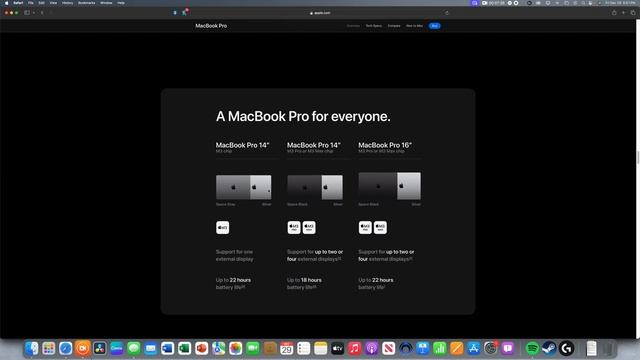Open Logitech G HUB from the Dock
Image resolution: width=640 pixels, height=360 pixels.
567,348
